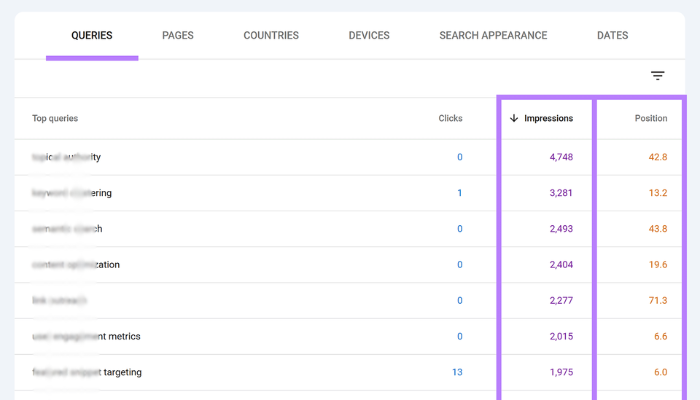Click the 0 clicks in the 4,748 row
700x400 pixels.
[x=460, y=157]
